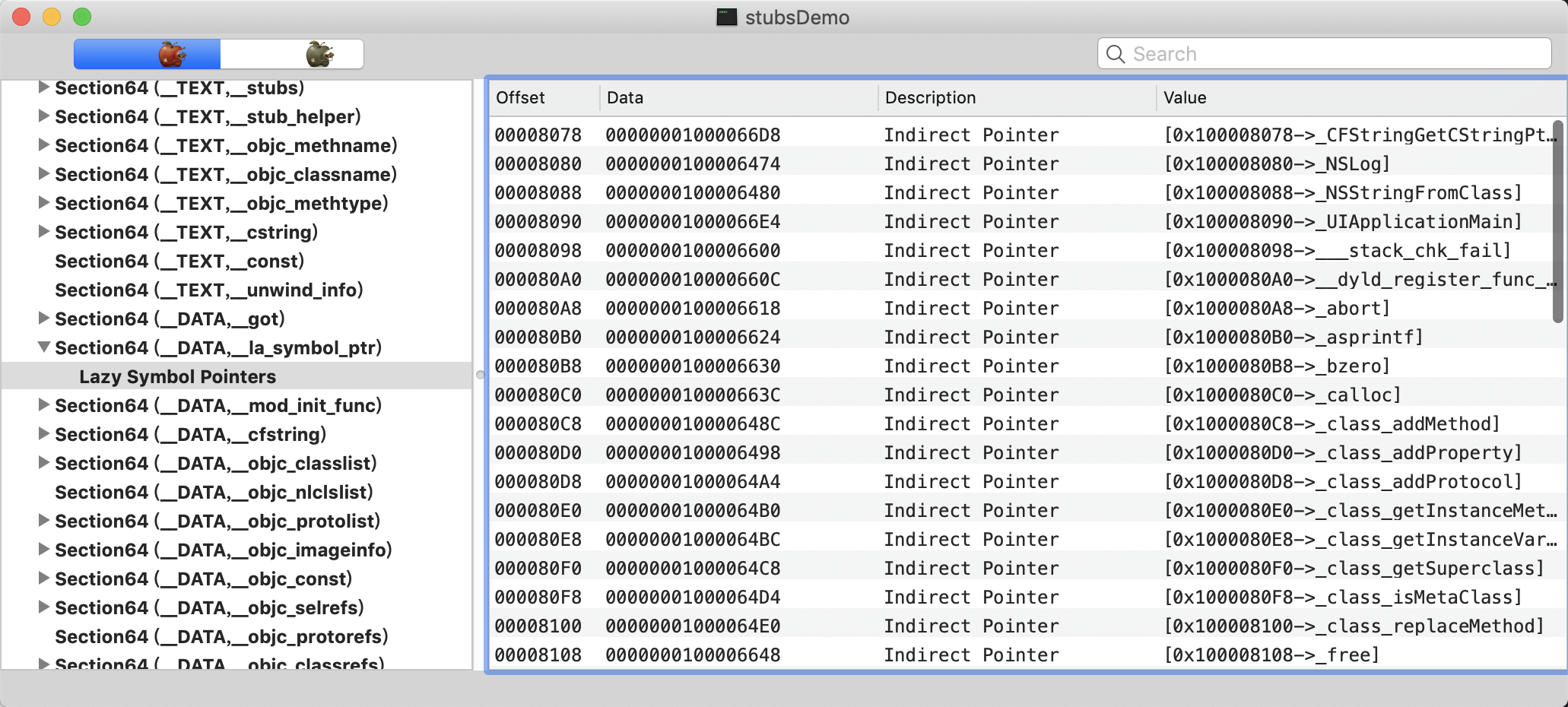This screenshot has width=1568, height=707.
Task: Expand Section64 (__TEXT,__stubs)
Action: (44, 87)
